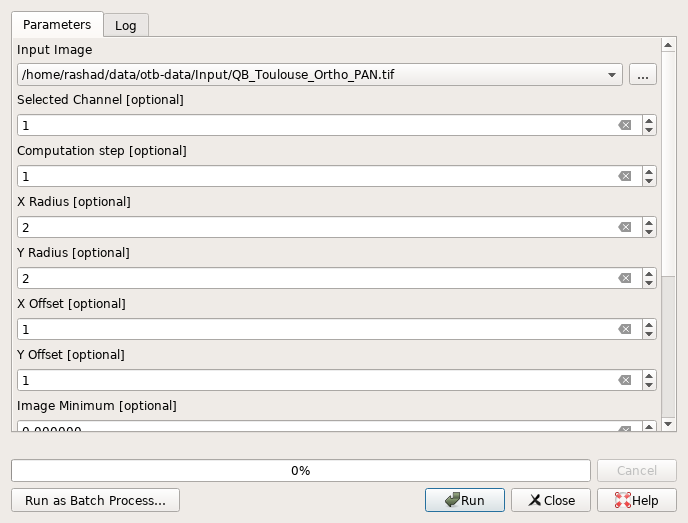Image resolution: width=688 pixels, height=523 pixels.
Task: Open the Help documentation
Action: point(637,500)
